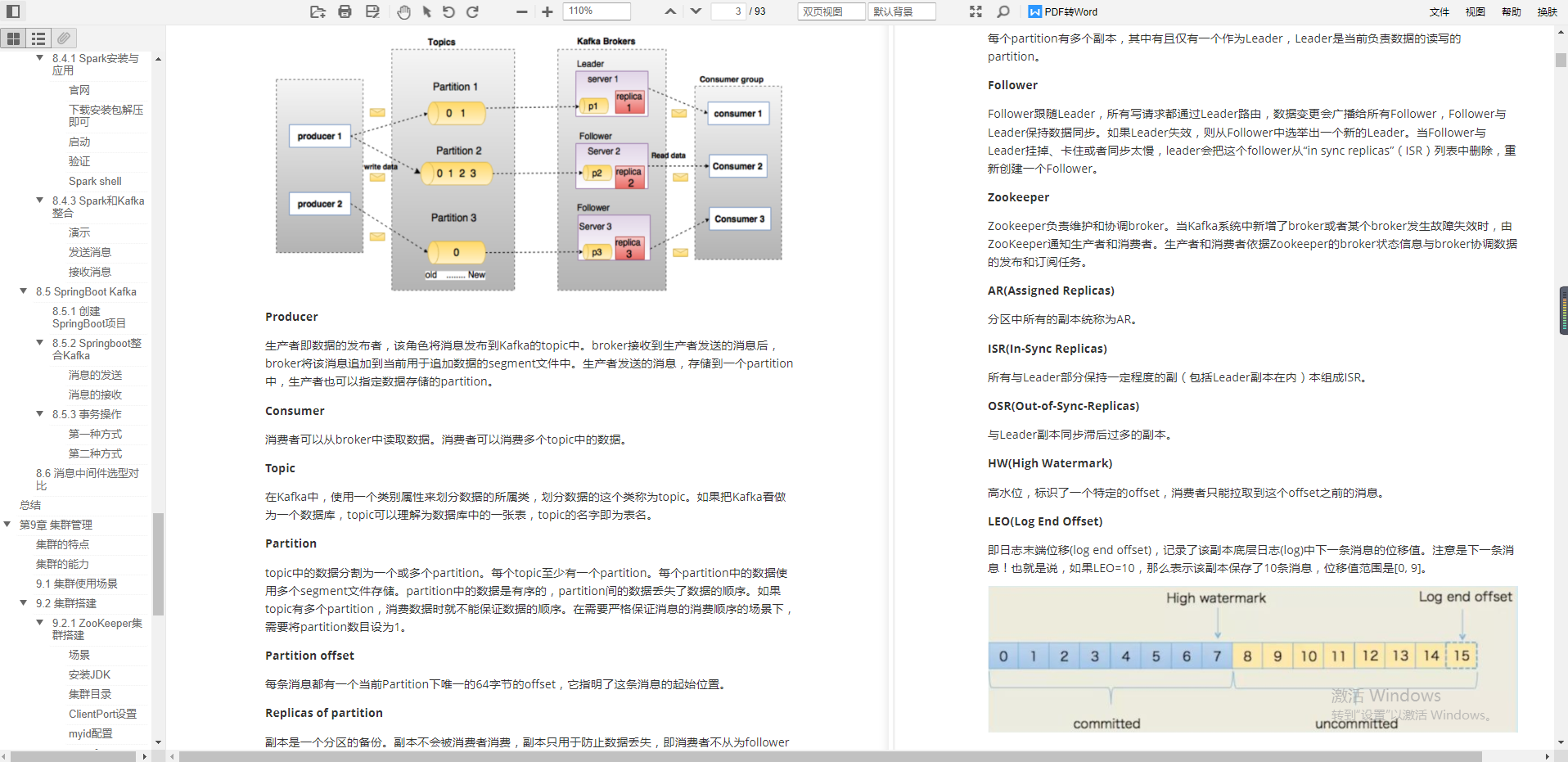This screenshot has height=762, width=1568.
Task: Select the arrow selection tool
Action: tap(426, 11)
